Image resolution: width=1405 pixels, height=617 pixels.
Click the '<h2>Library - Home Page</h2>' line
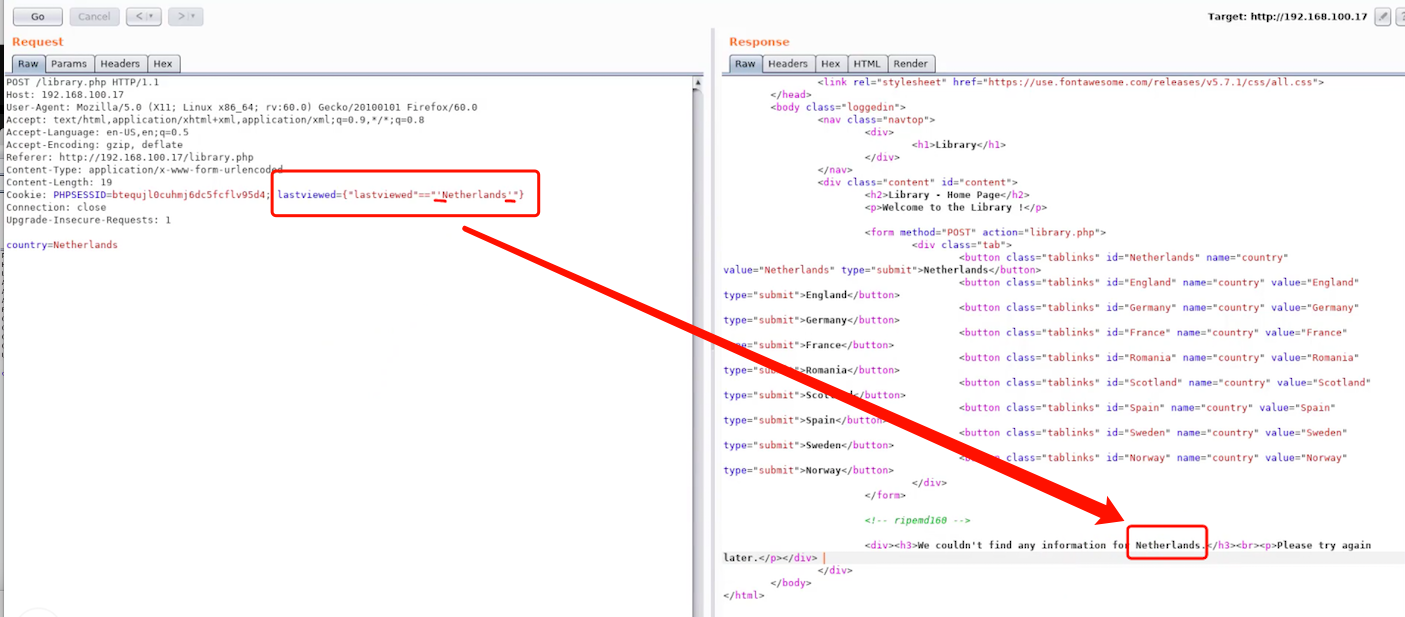[947, 195]
